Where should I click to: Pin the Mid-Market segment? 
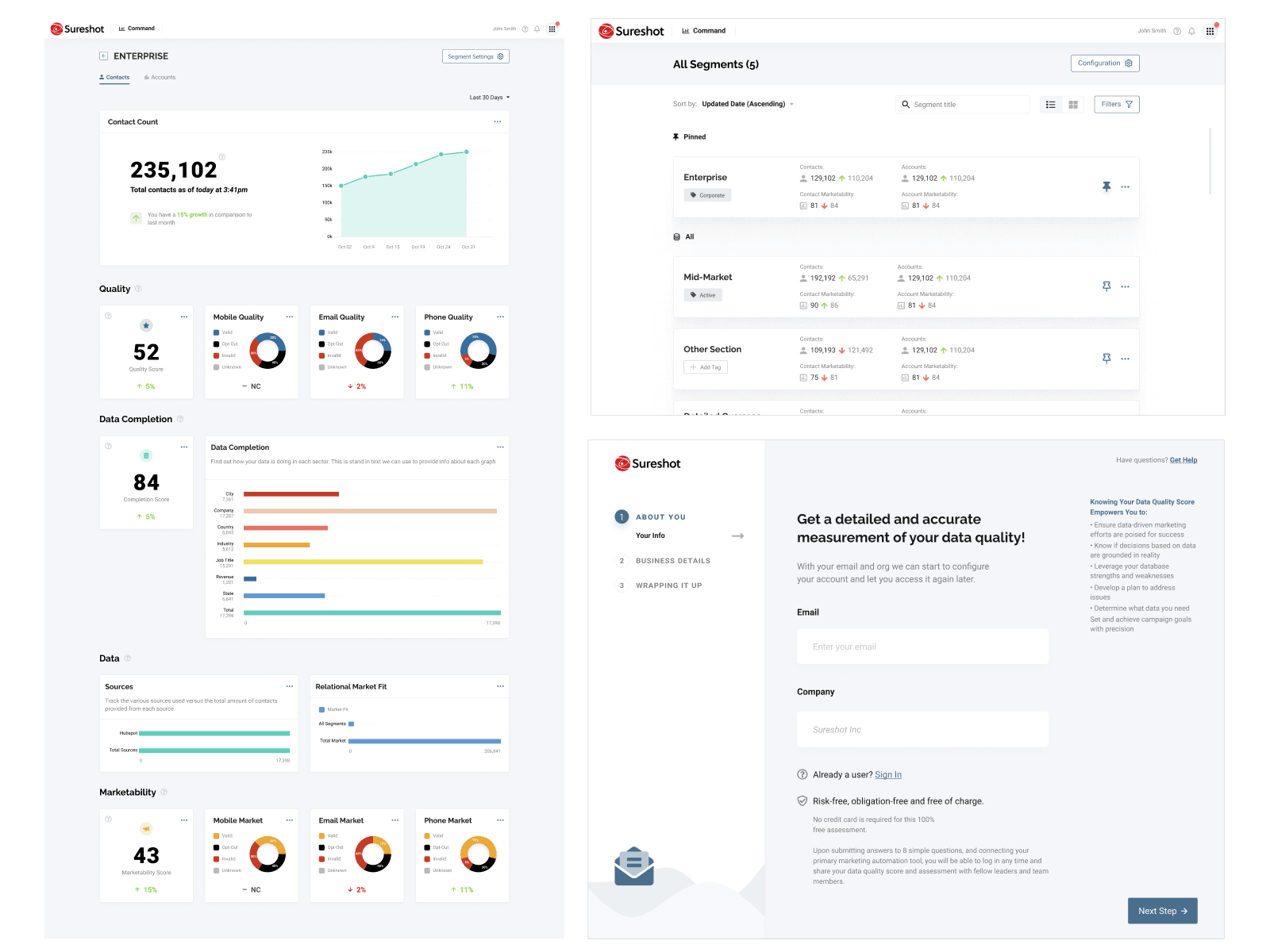1106,286
